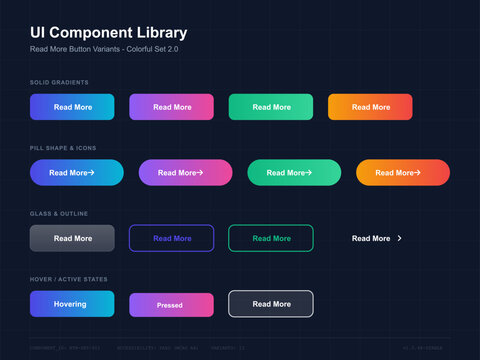Click the green outlined Read More button
Screen dimensions: 480x360
271,238
